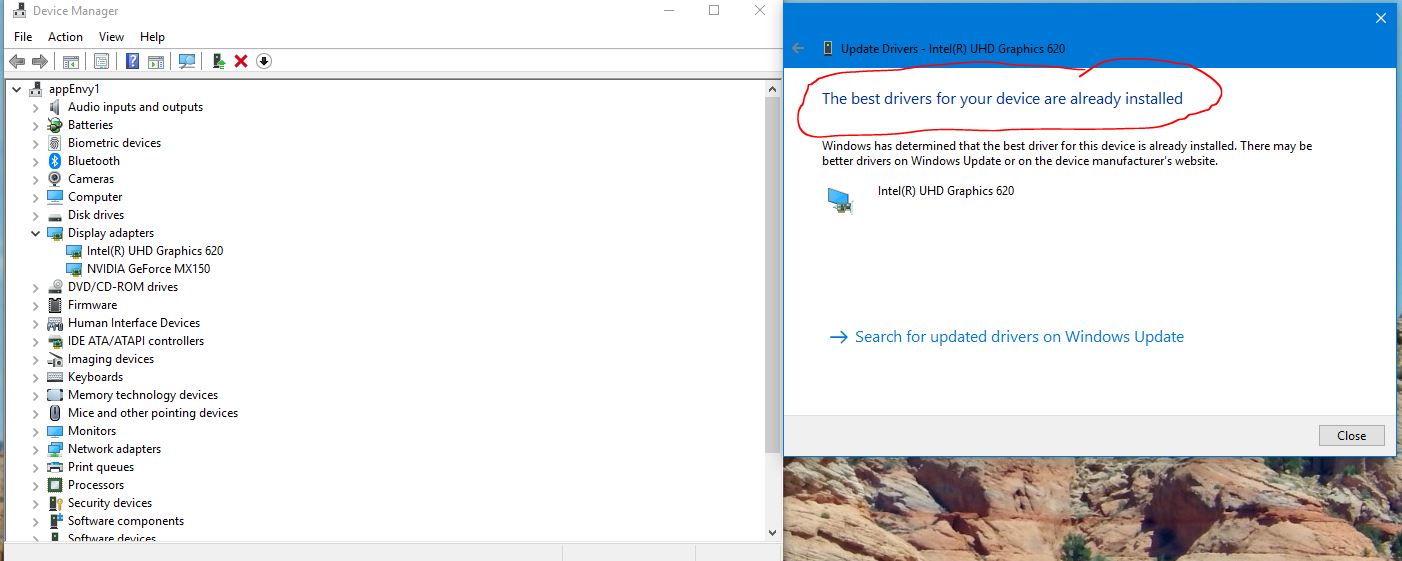Expand the Human Interface Devices category

(36, 323)
